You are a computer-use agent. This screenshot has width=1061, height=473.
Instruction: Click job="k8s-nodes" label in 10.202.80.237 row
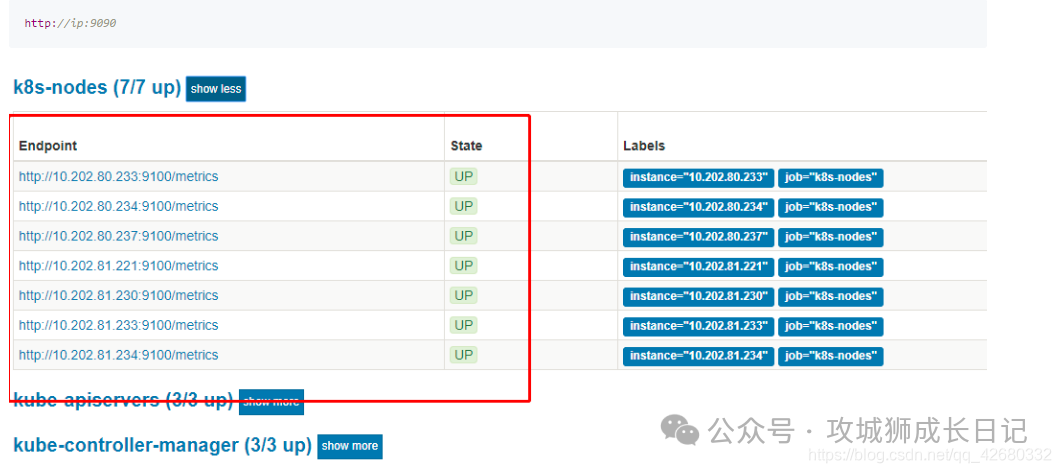[831, 238]
